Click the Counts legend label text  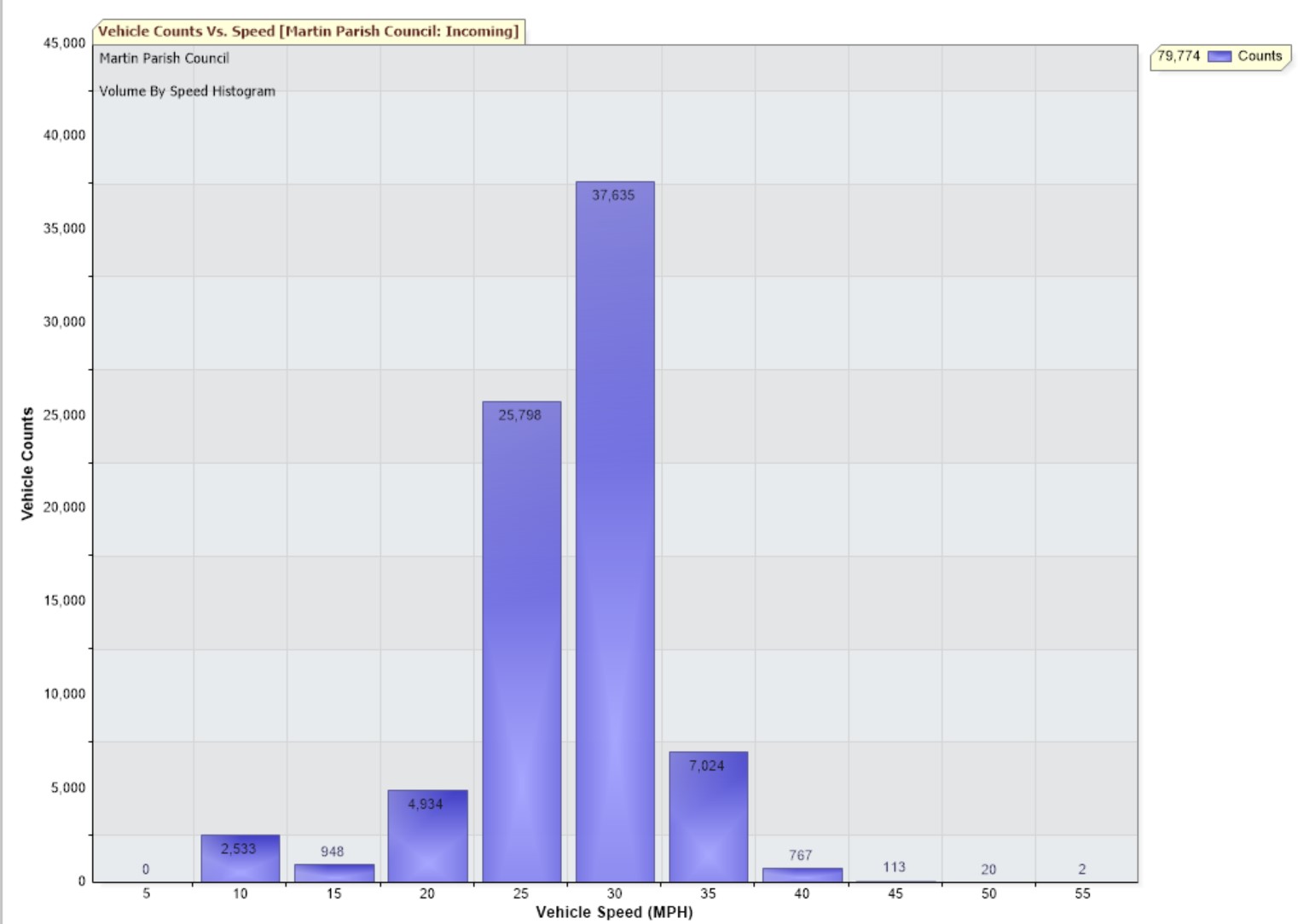pyautogui.click(x=1260, y=56)
